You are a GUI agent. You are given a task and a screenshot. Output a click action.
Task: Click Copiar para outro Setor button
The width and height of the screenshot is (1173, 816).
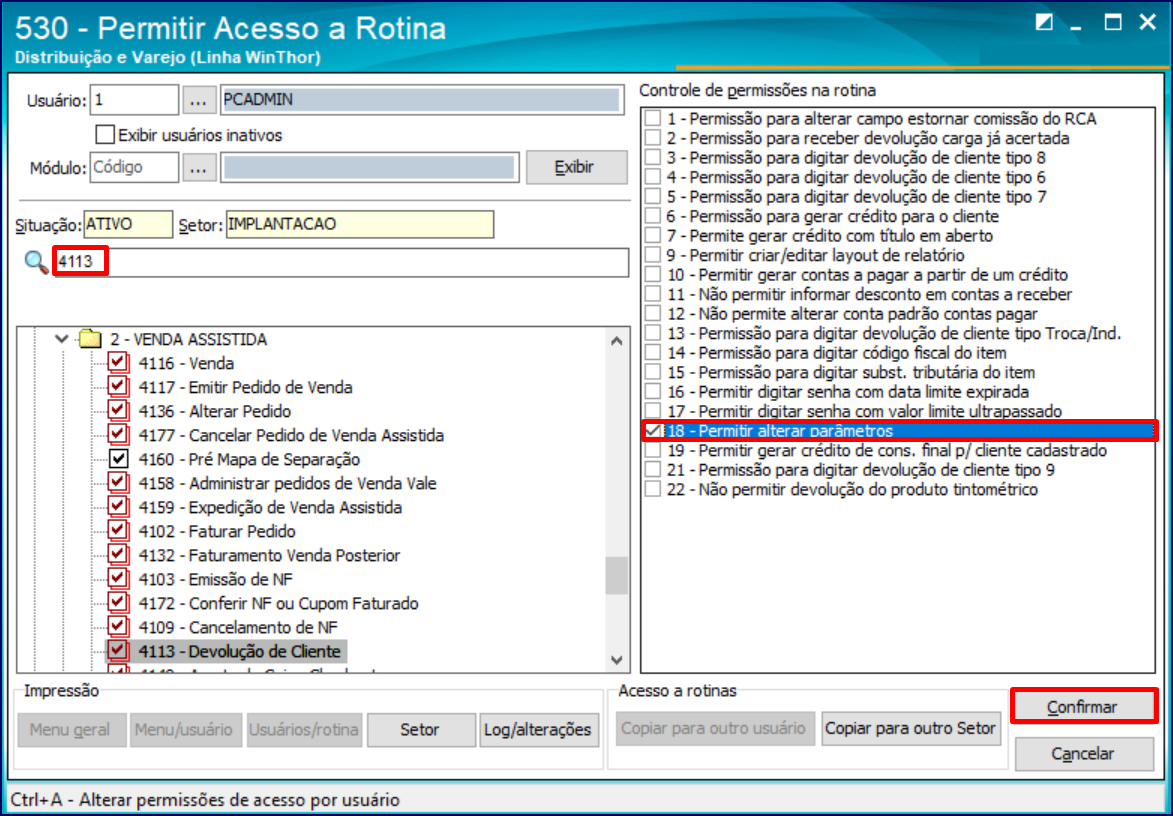click(x=910, y=728)
